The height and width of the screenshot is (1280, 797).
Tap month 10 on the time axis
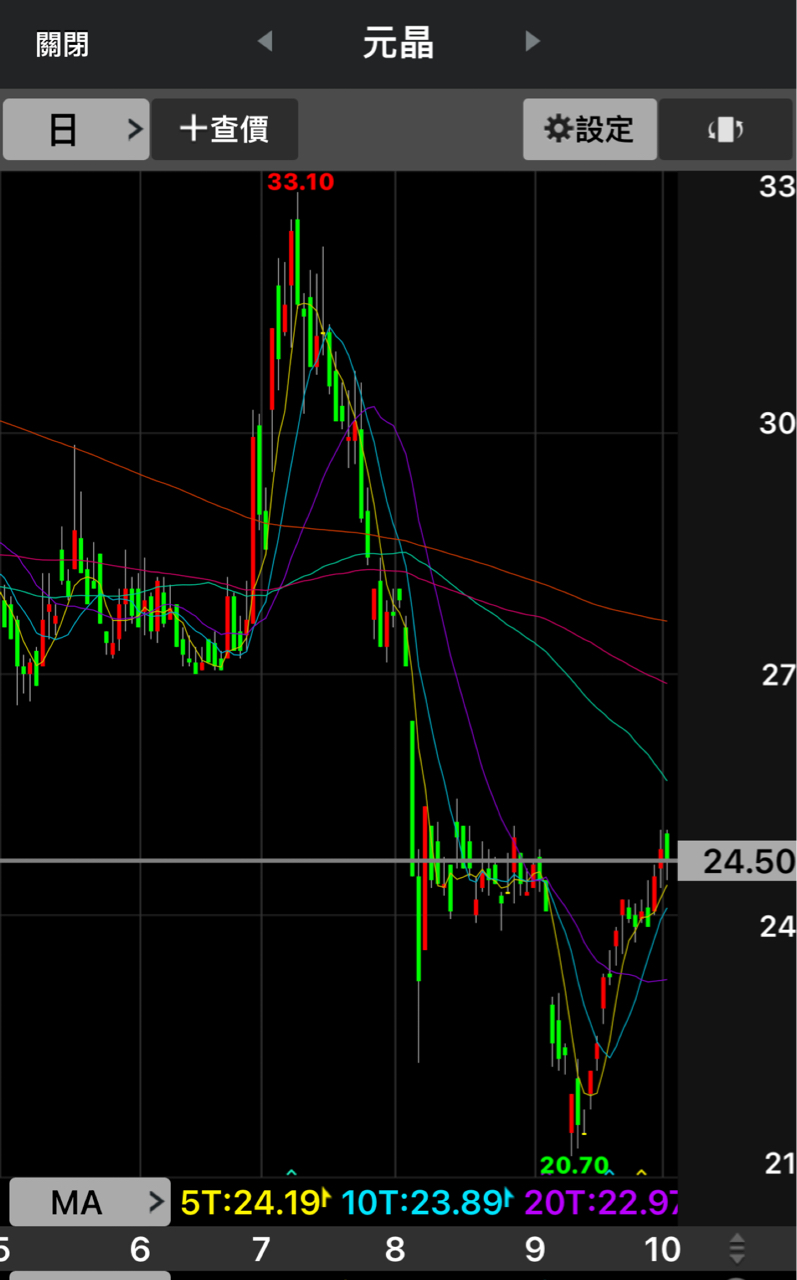662,1249
